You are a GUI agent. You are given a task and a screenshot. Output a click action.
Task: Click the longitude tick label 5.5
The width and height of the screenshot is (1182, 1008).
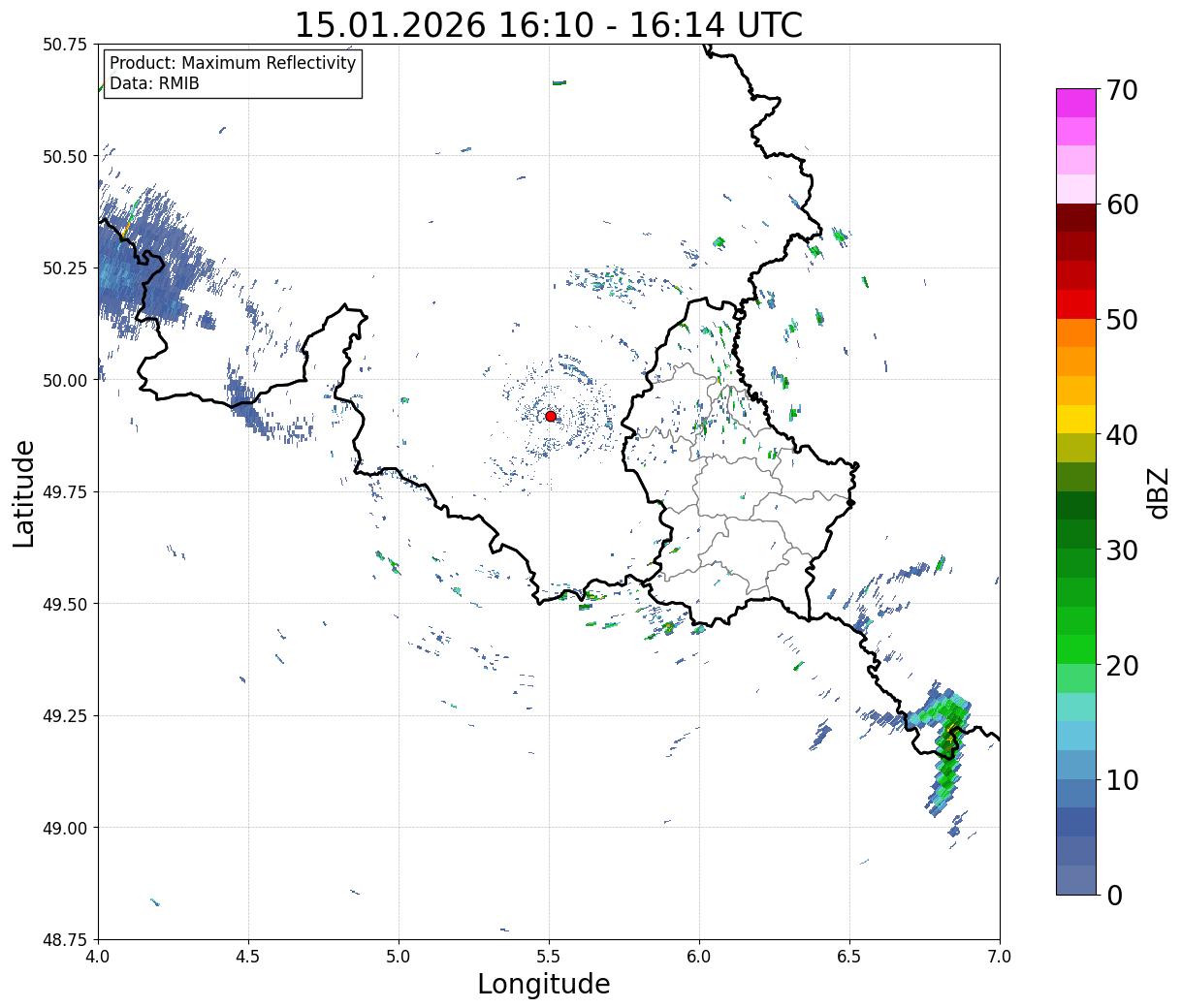click(549, 956)
